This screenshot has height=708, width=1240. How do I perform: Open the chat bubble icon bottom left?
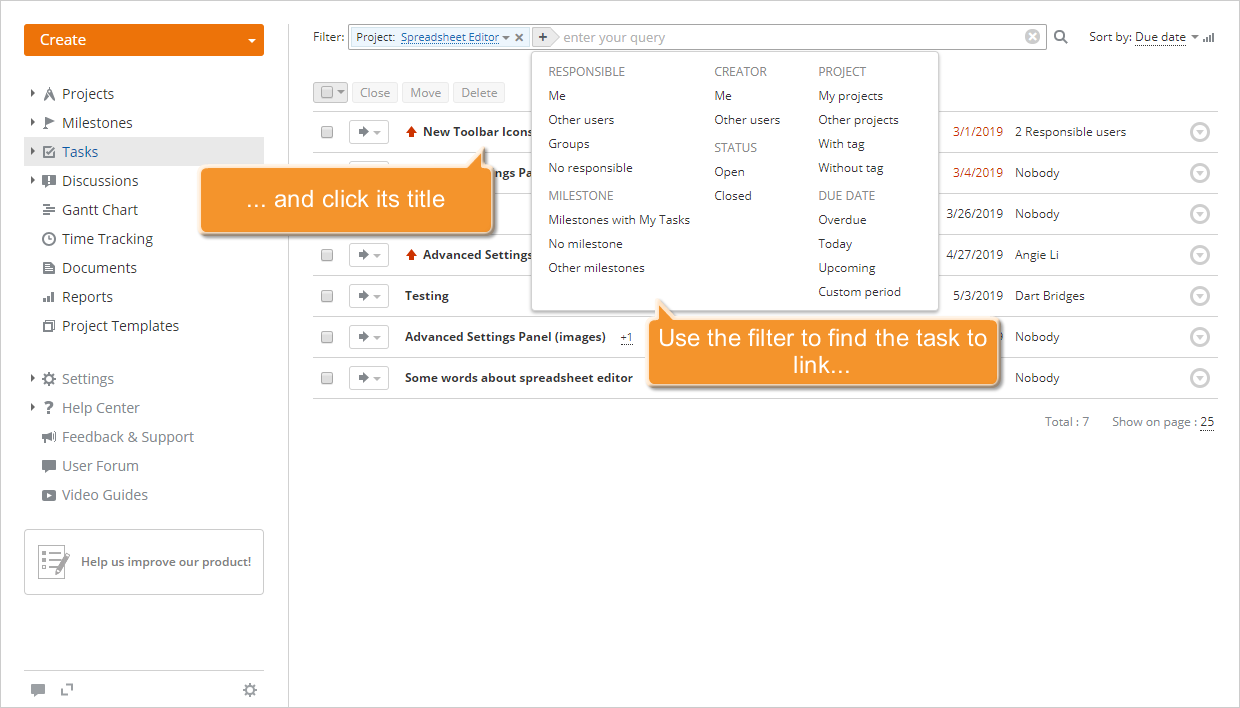[x=38, y=689]
